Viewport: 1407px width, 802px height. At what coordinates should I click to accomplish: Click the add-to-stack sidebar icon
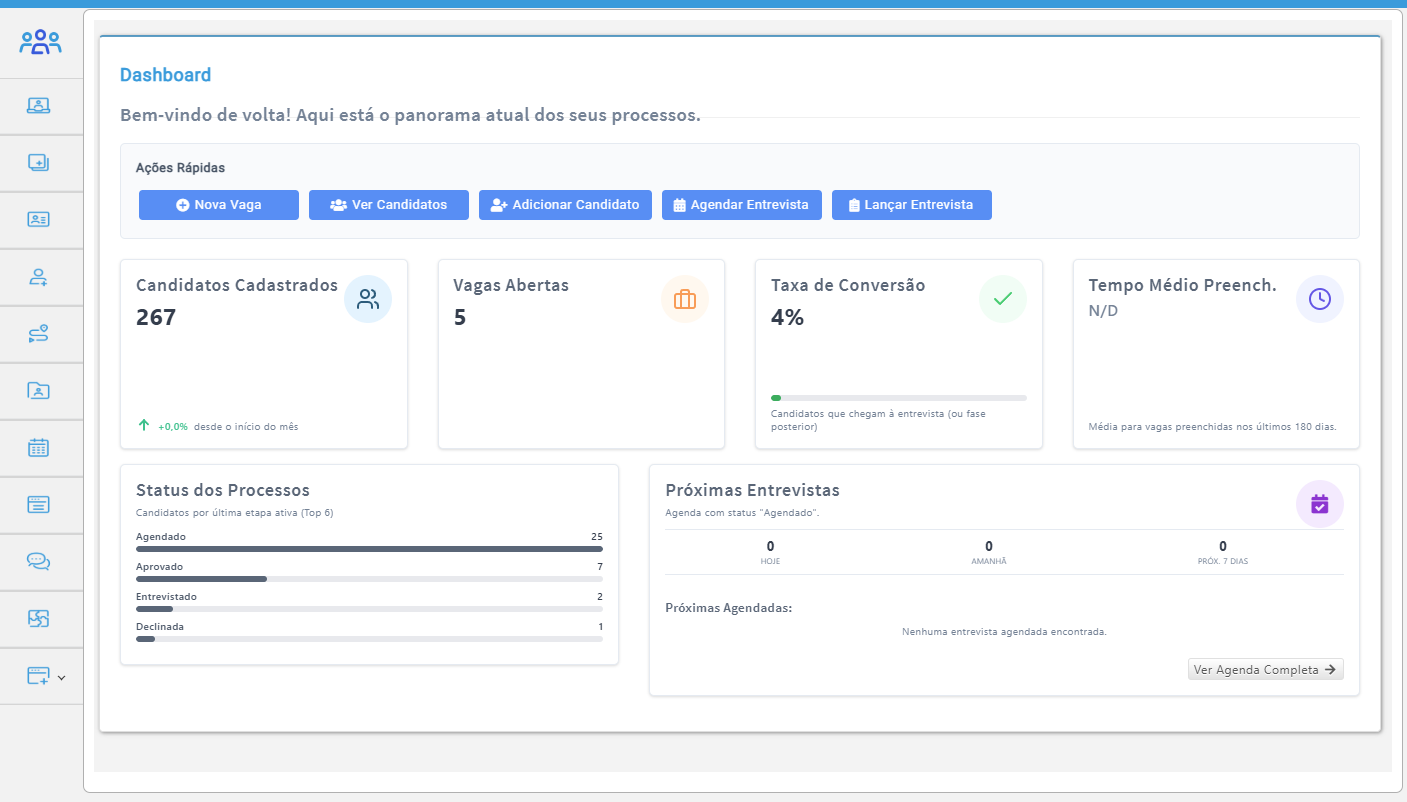click(x=39, y=163)
